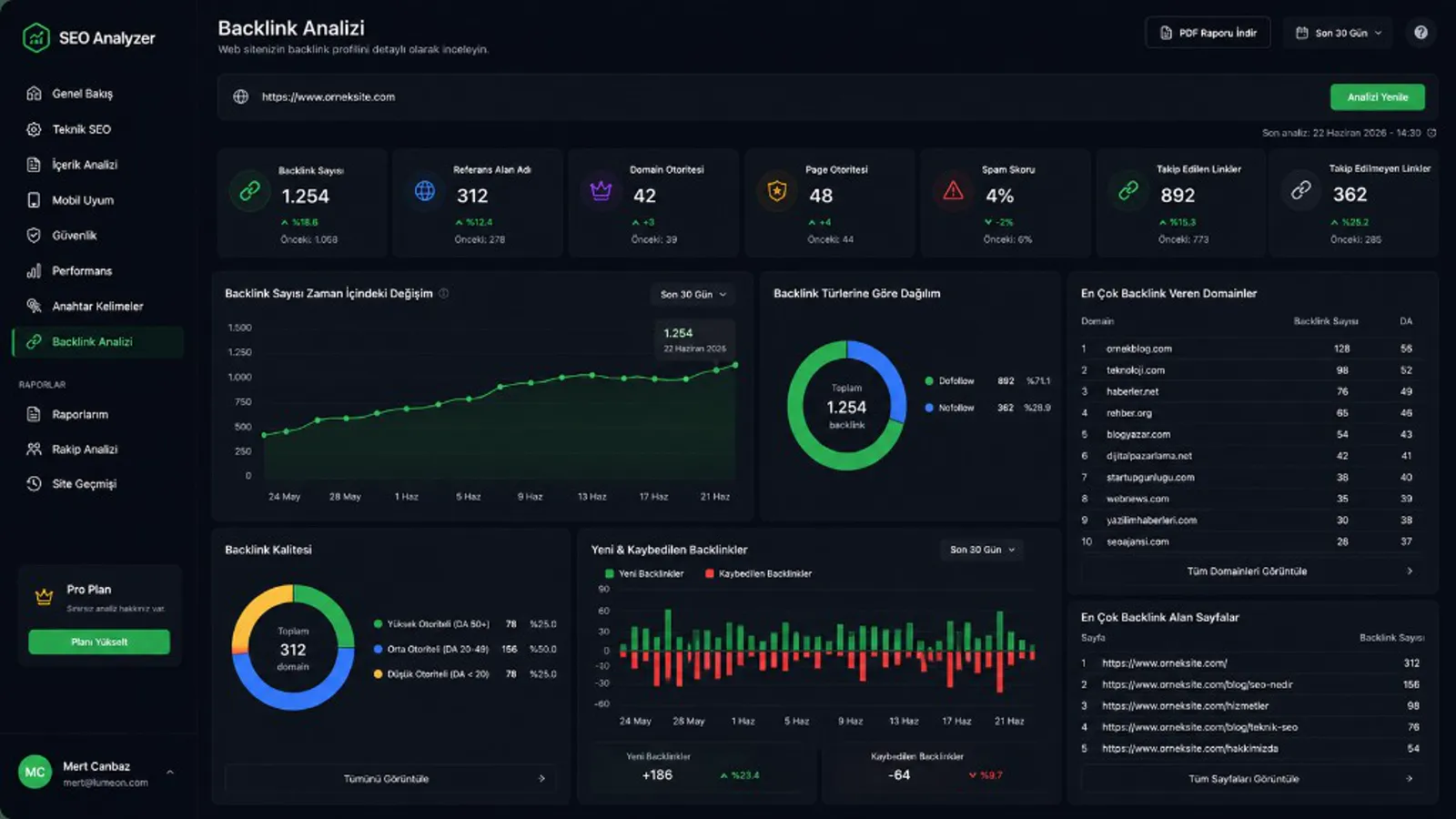Click the Mobil Uyum phone icon
The height and width of the screenshot is (819, 1456).
pyautogui.click(x=34, y=200)
